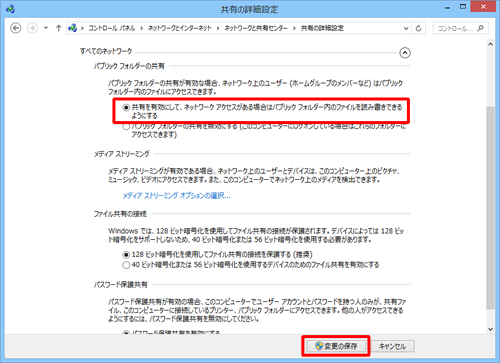The image size is (500, 363).
Task: Maximize the 共有の詳細設定 window
Action: (x=463, y=7)
